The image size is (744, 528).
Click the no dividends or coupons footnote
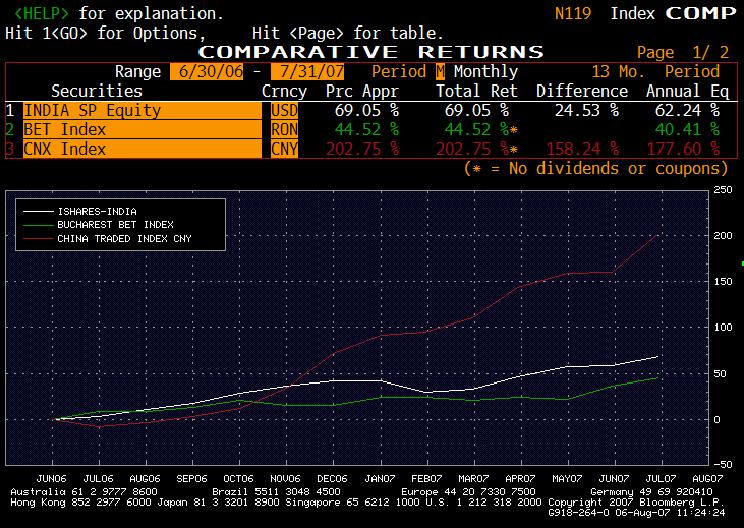[x=596, y=168]
